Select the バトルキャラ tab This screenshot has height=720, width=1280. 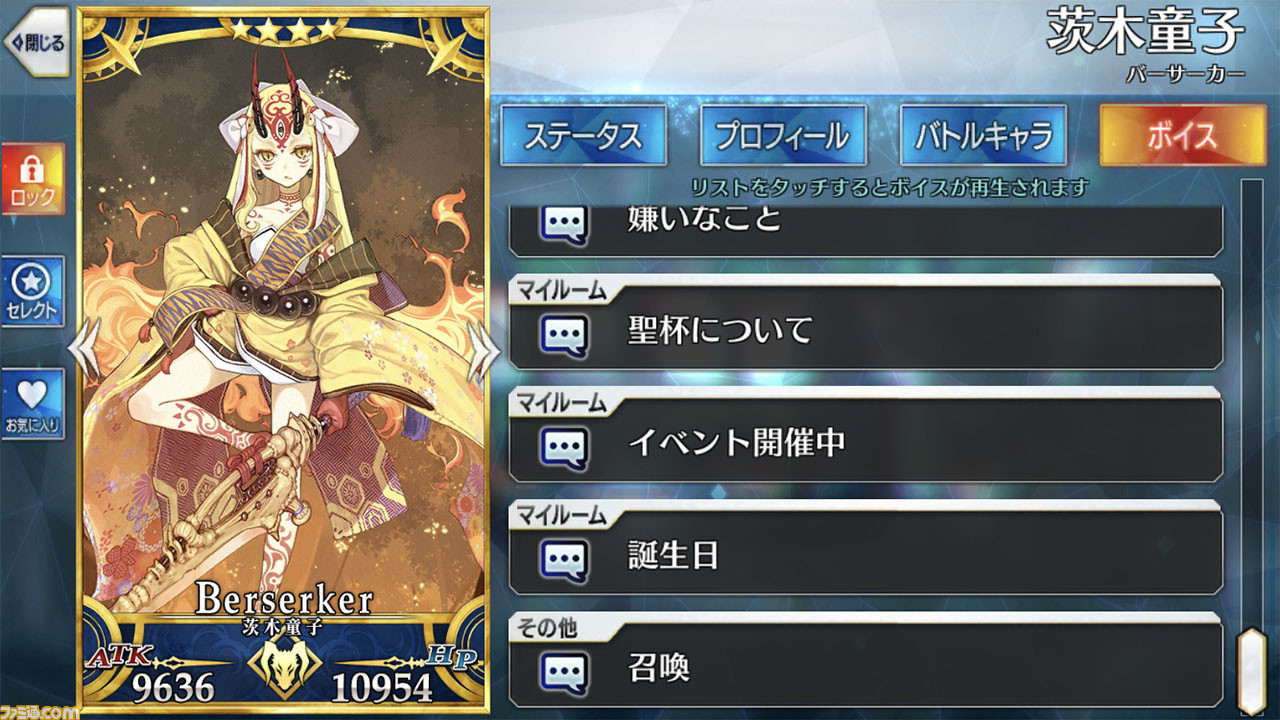tap(983, 135)
